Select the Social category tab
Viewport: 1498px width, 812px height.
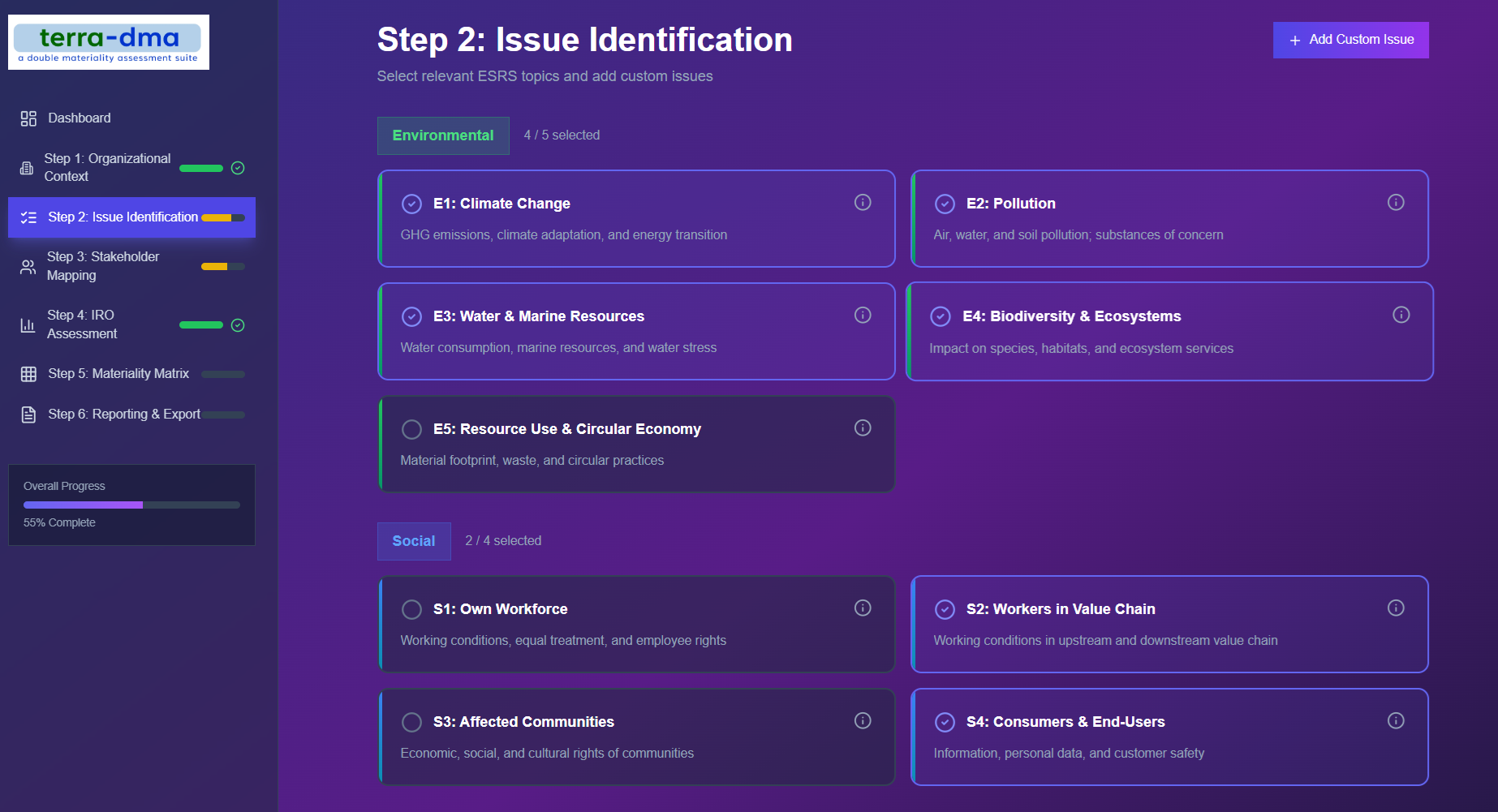click(x=414, y=541)
